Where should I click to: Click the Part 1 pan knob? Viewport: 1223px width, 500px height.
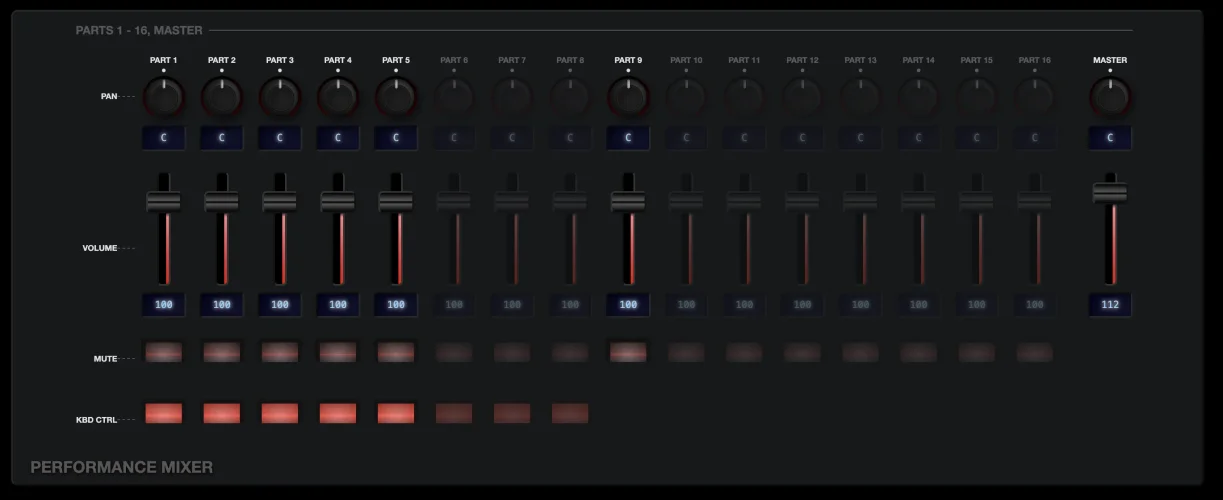coord(164,97)
